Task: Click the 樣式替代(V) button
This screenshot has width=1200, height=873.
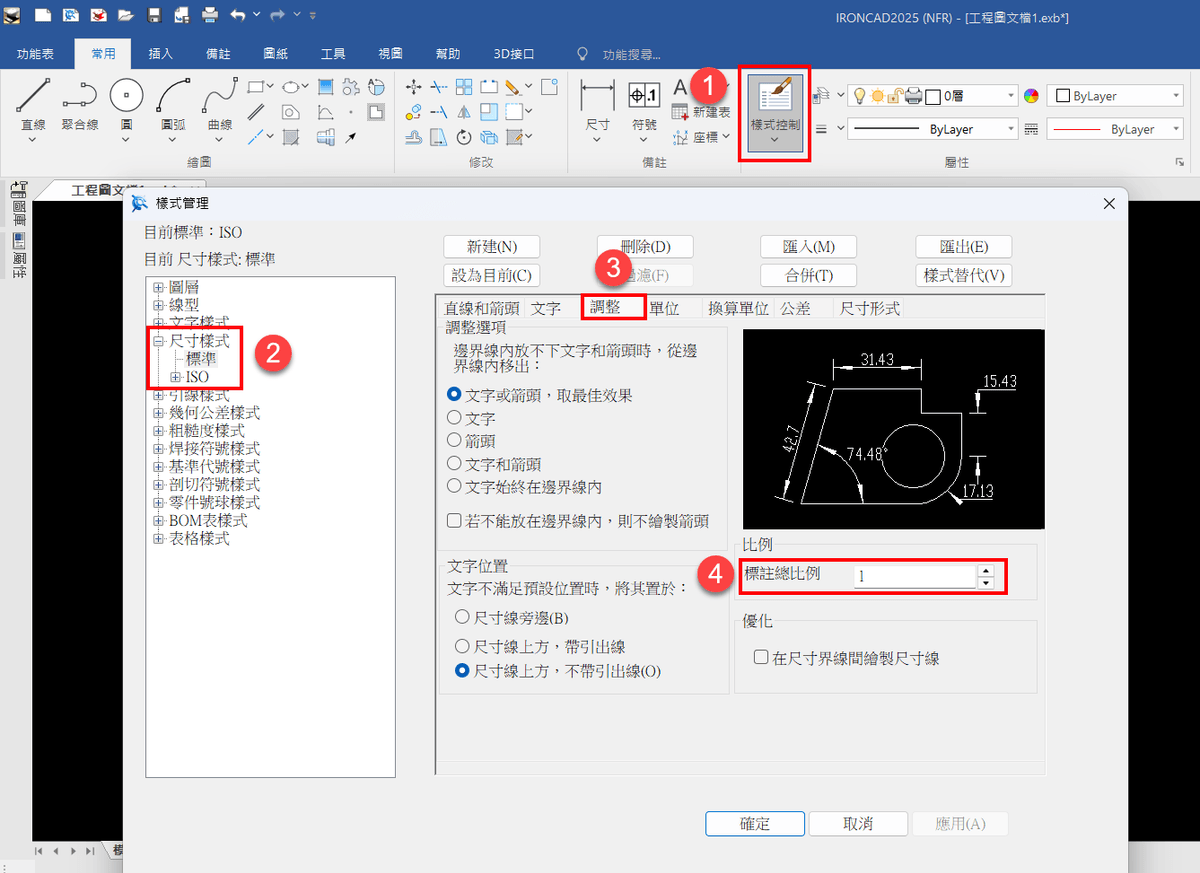Action: click(965, 275)
